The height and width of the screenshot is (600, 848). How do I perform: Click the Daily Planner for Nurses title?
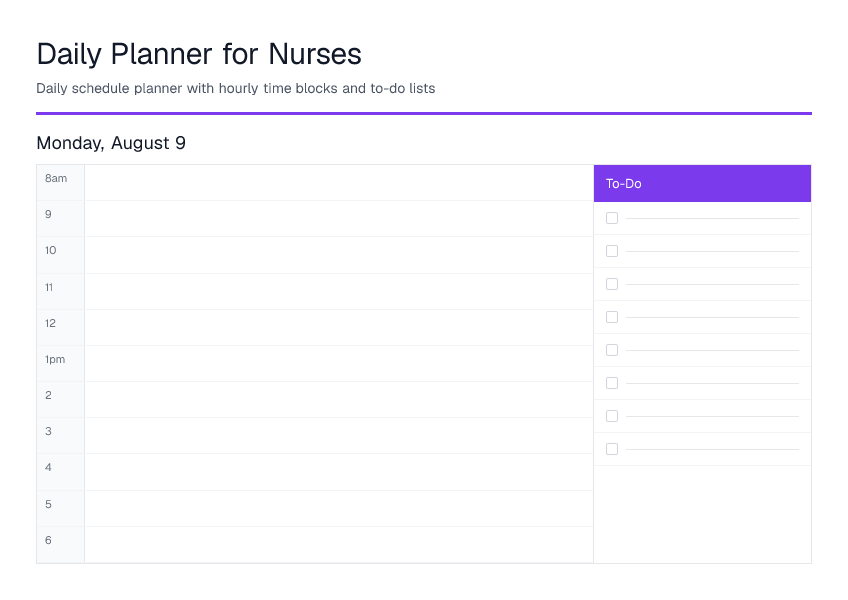click(199, 54)
